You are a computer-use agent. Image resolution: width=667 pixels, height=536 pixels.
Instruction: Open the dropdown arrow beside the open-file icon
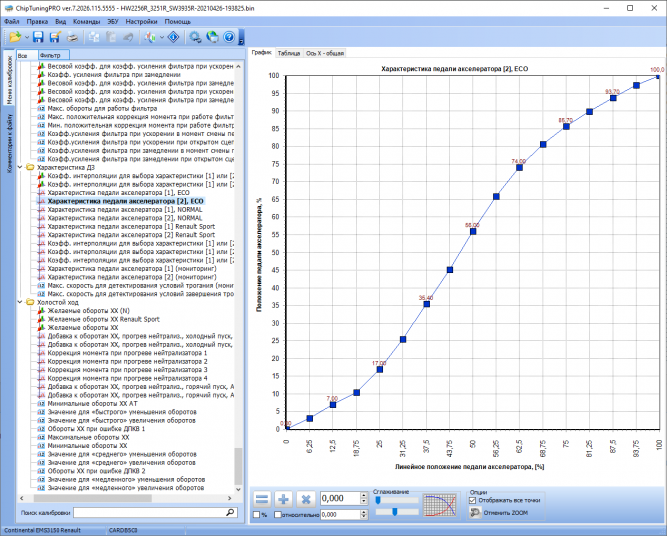(x=26, y=37)
